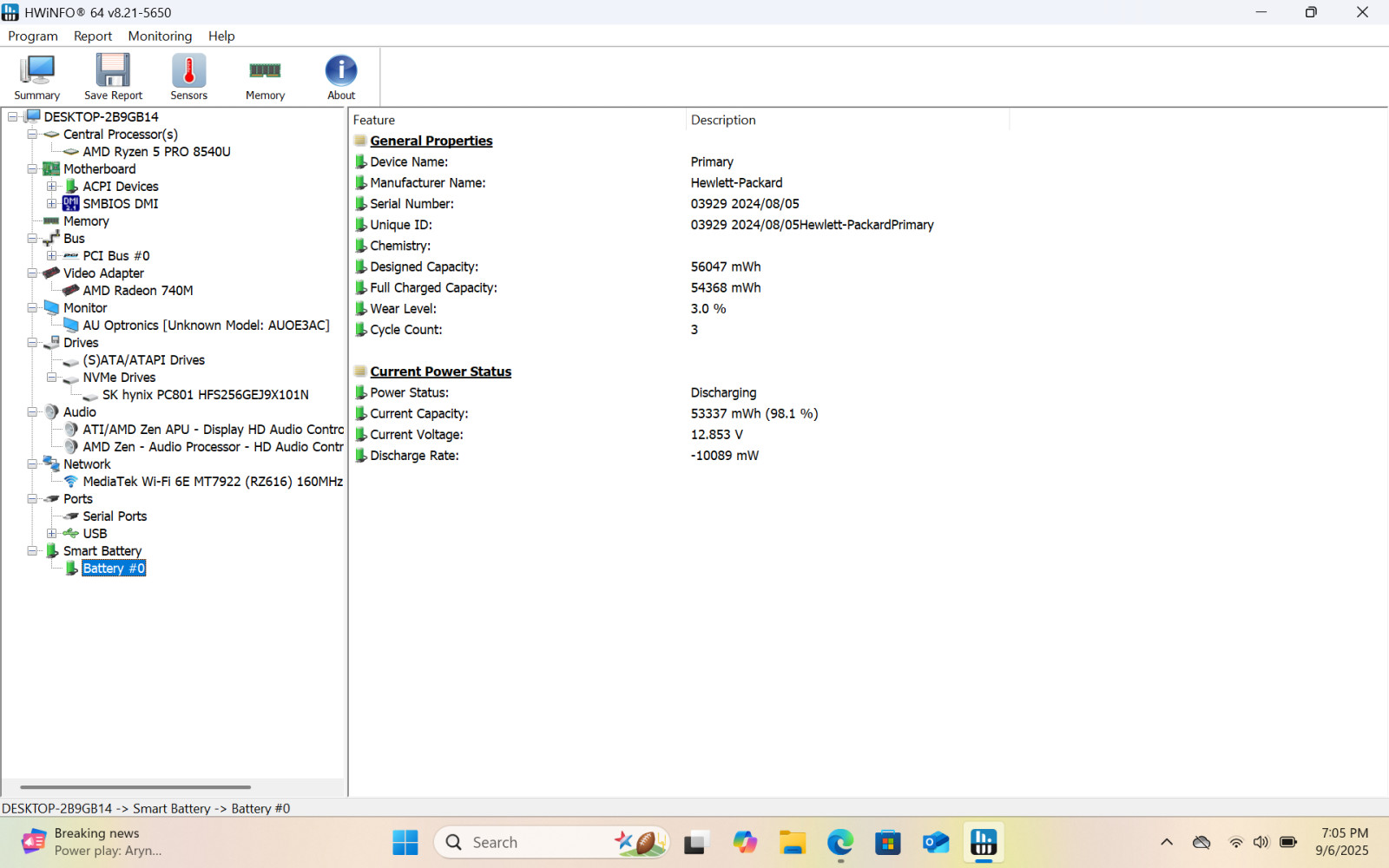The width and height of the screenshot is (1389, 868).
Task: Click the taskbar Search box
Action: (552, 842)
